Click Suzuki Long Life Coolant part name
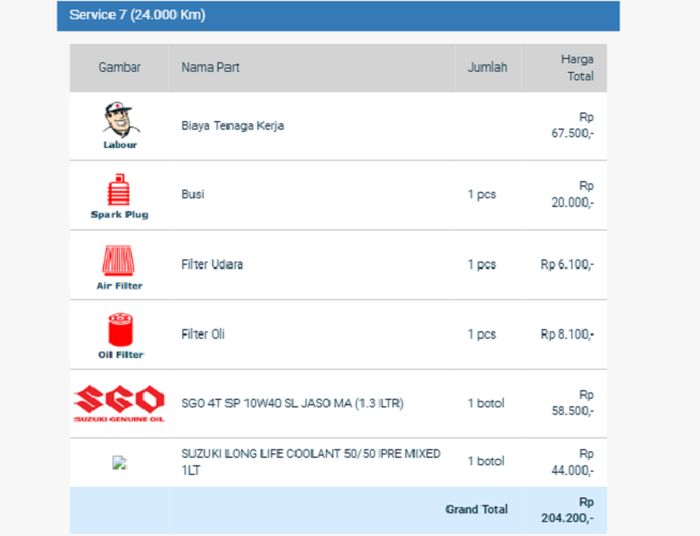This screenshot has width=700, height=536. 310,462
